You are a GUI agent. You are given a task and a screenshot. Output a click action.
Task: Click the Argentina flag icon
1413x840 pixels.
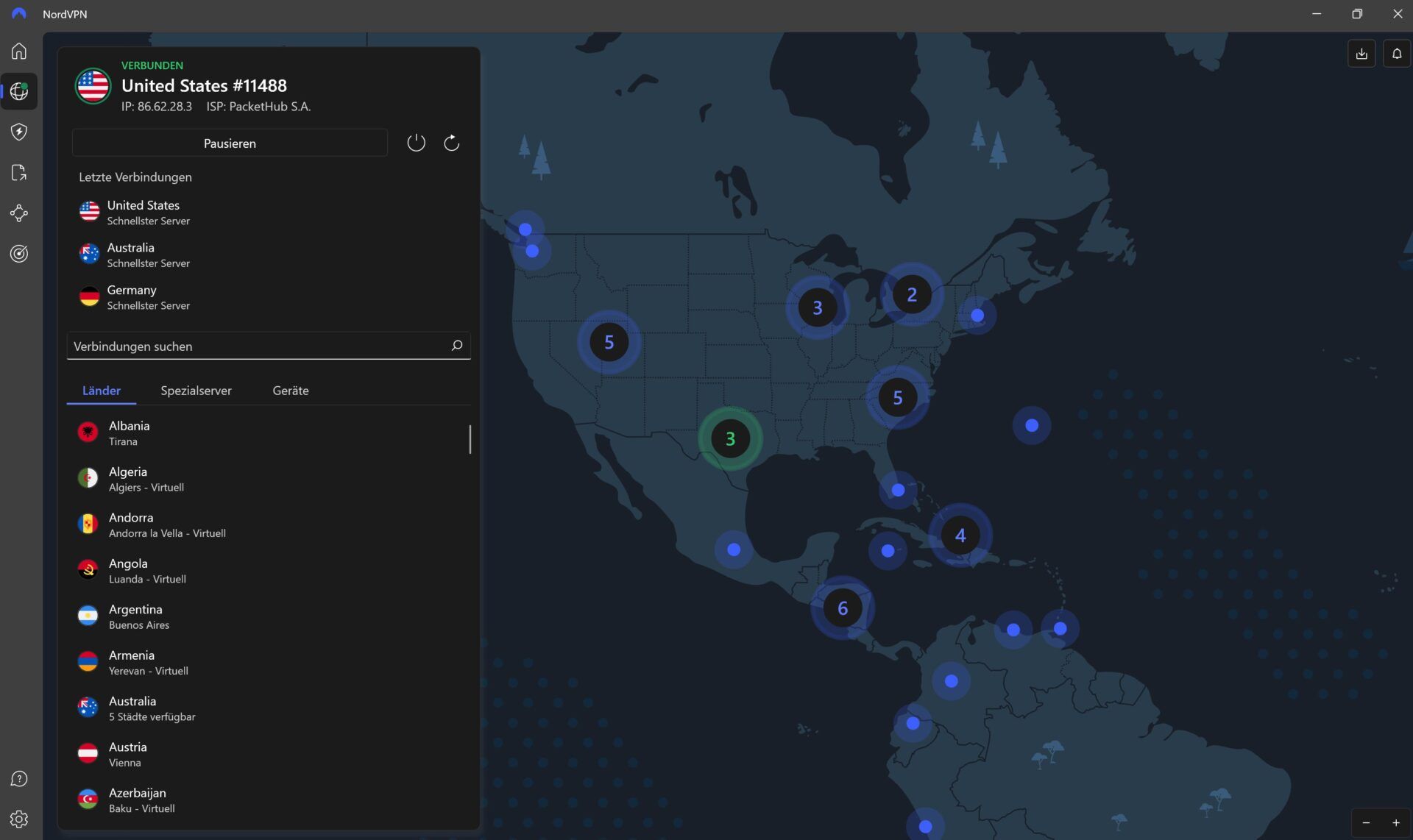(x=88, y=616)
